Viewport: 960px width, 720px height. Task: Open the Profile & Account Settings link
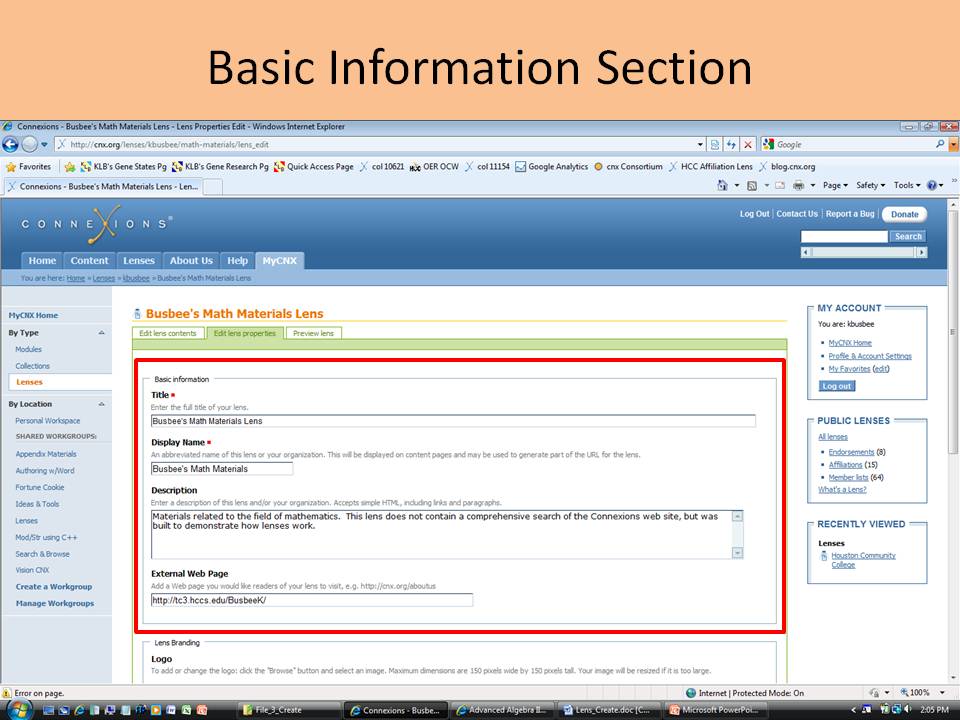pos(869,356)
